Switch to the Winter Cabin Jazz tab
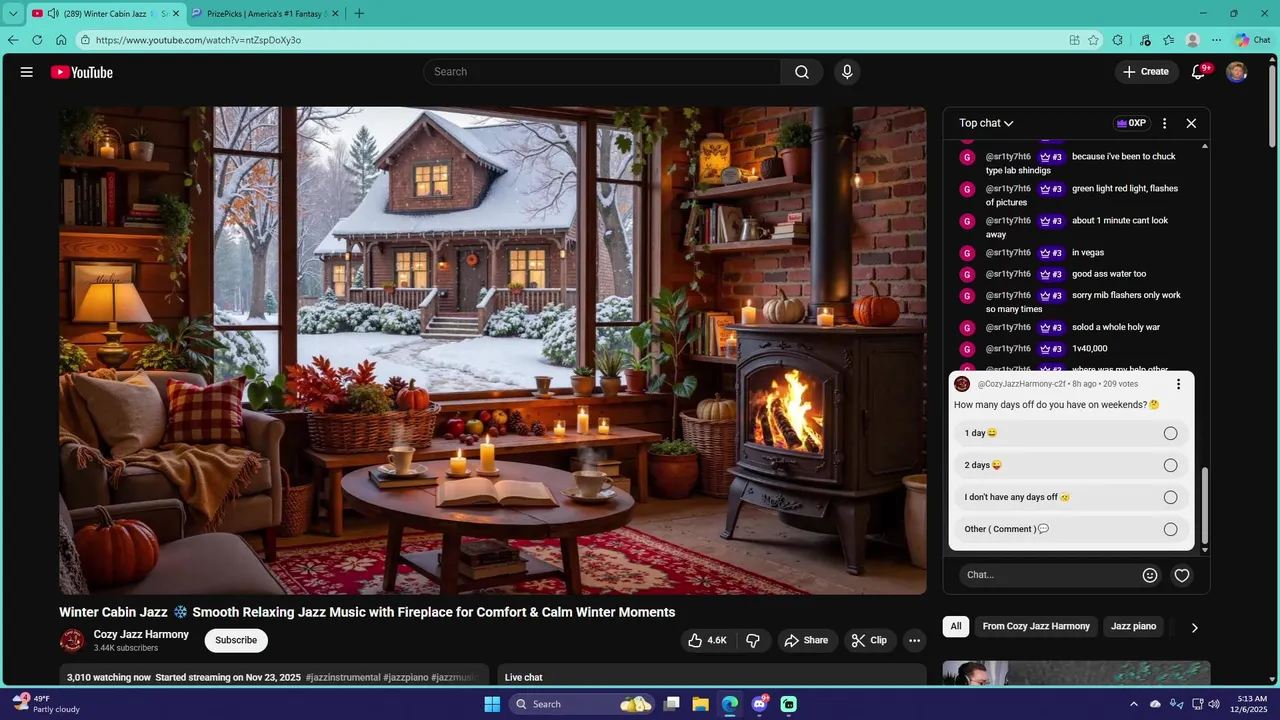Viewport: 1280px width, 720px height. pyautogui.click(x=105, y=13)
